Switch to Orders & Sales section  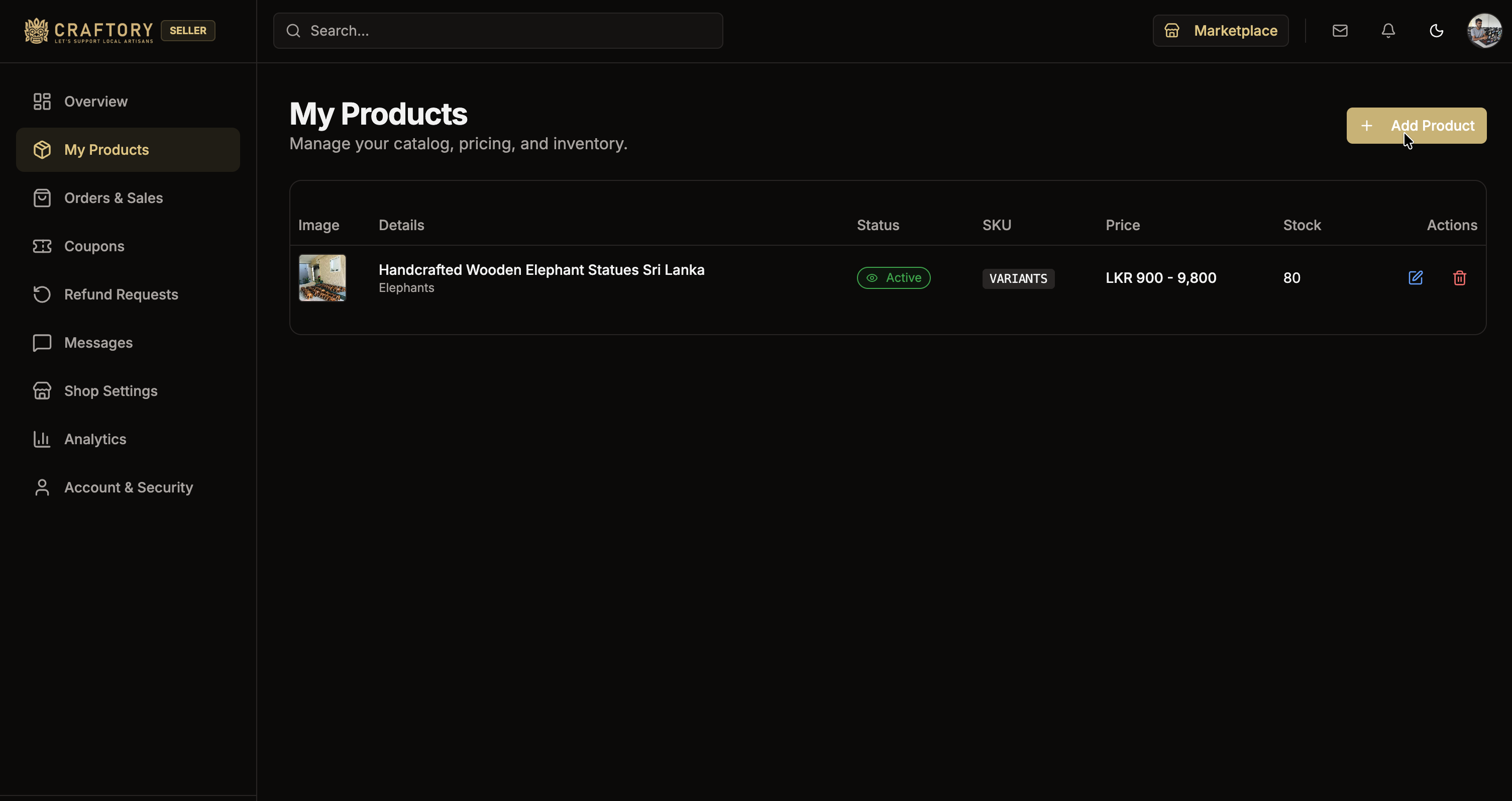(114, 198)
